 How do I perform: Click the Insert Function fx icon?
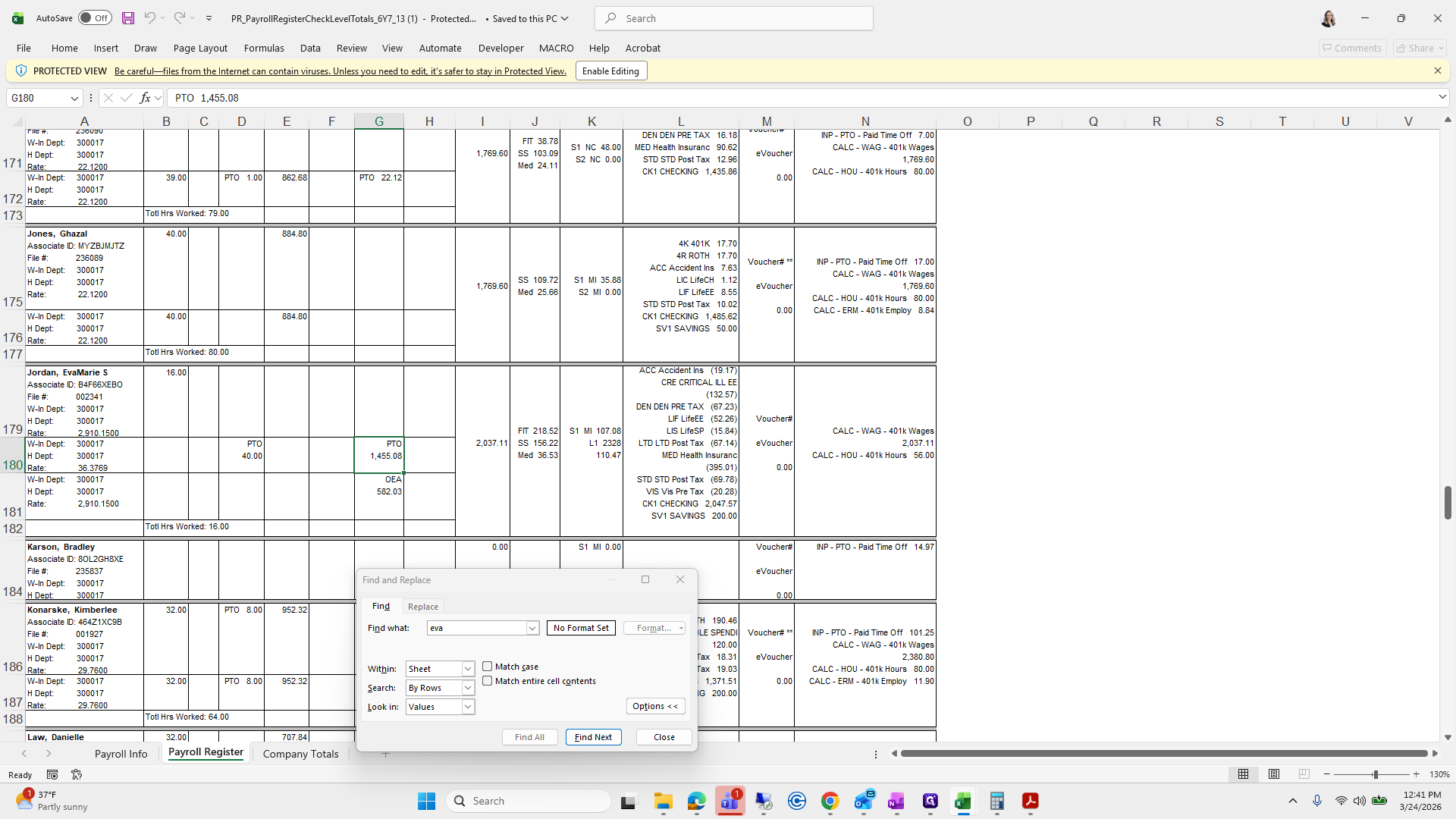click(145, 98)
